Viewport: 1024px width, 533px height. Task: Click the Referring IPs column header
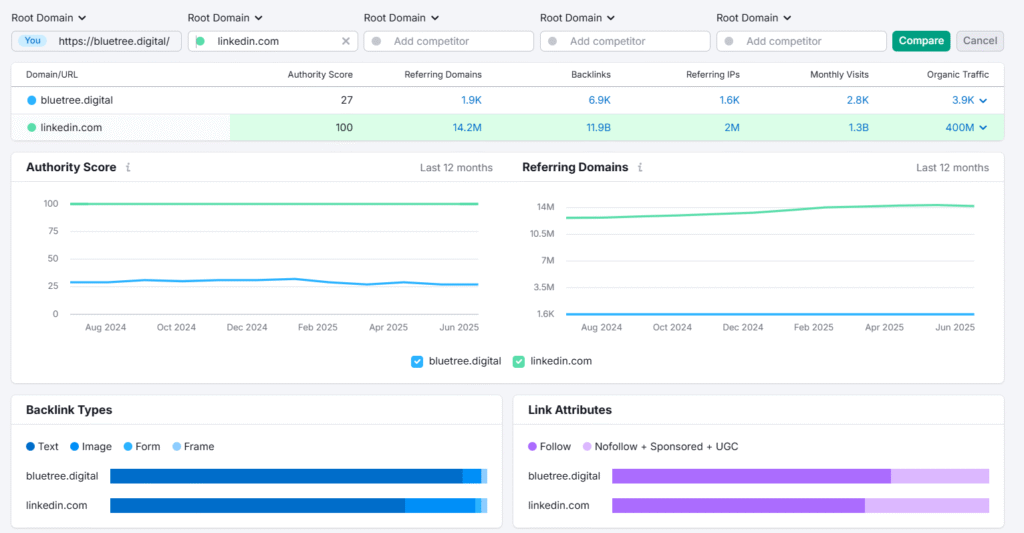[712, 74]
